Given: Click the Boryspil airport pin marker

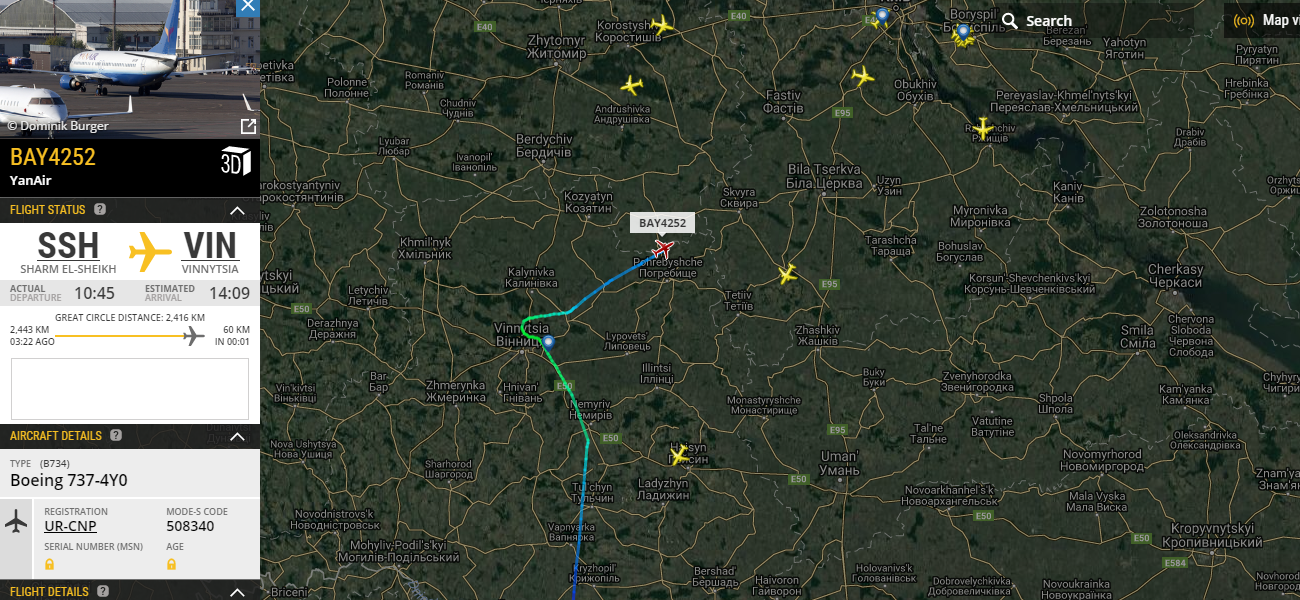Looking at the screenshot, I should tap(963, 34).
